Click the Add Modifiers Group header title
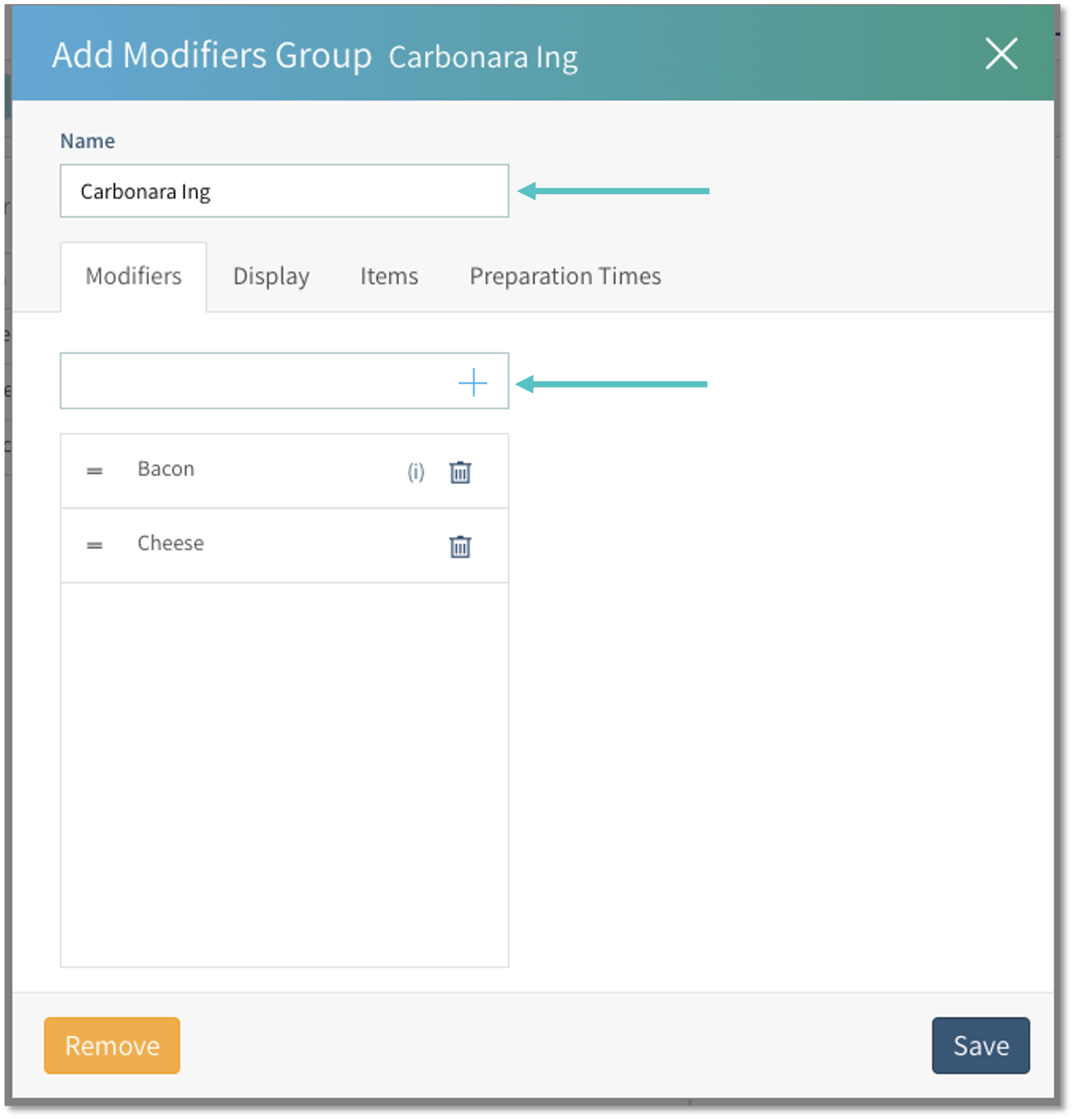 click(211, 56)
